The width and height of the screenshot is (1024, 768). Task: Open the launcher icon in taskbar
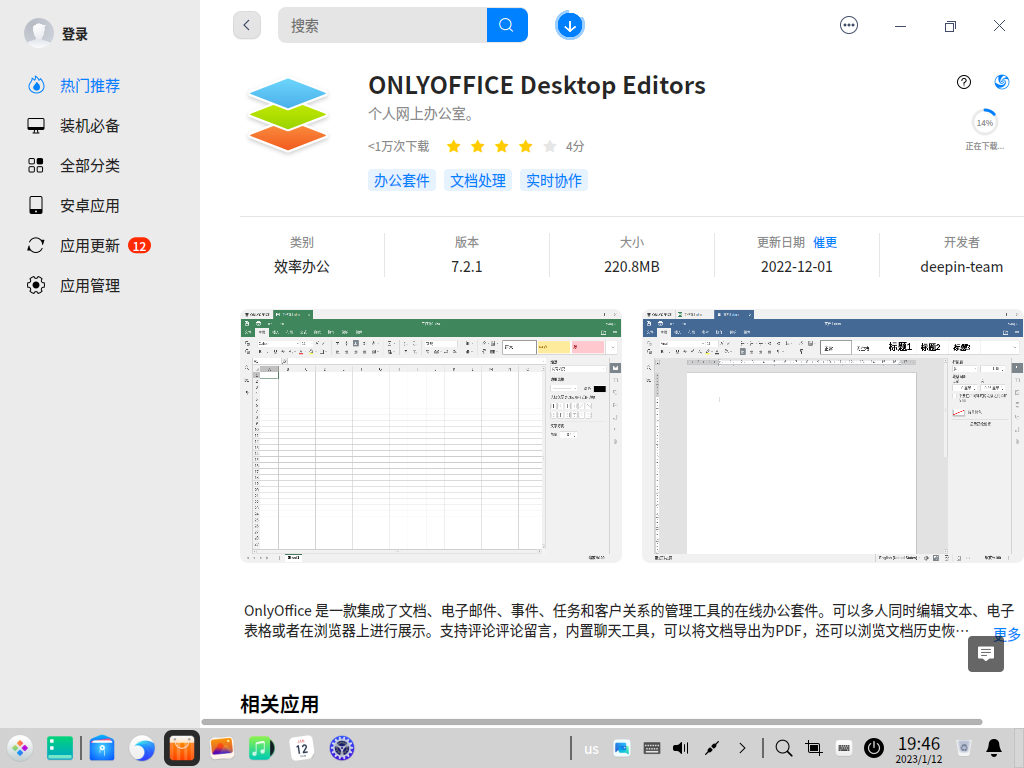click(x=20, y=748)
